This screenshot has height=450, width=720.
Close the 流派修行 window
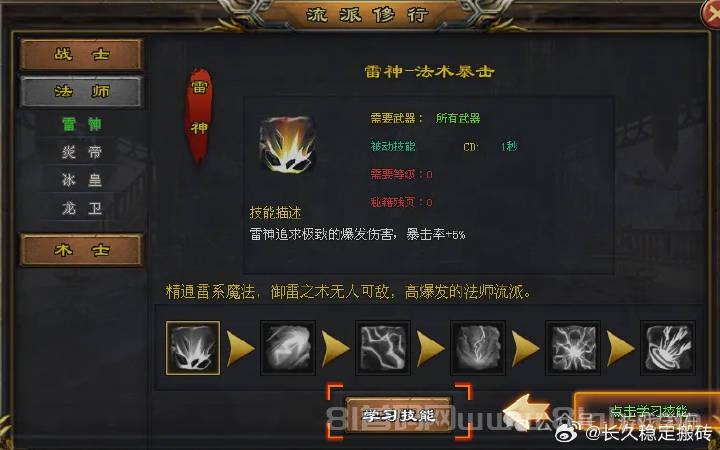pos(712,15)
